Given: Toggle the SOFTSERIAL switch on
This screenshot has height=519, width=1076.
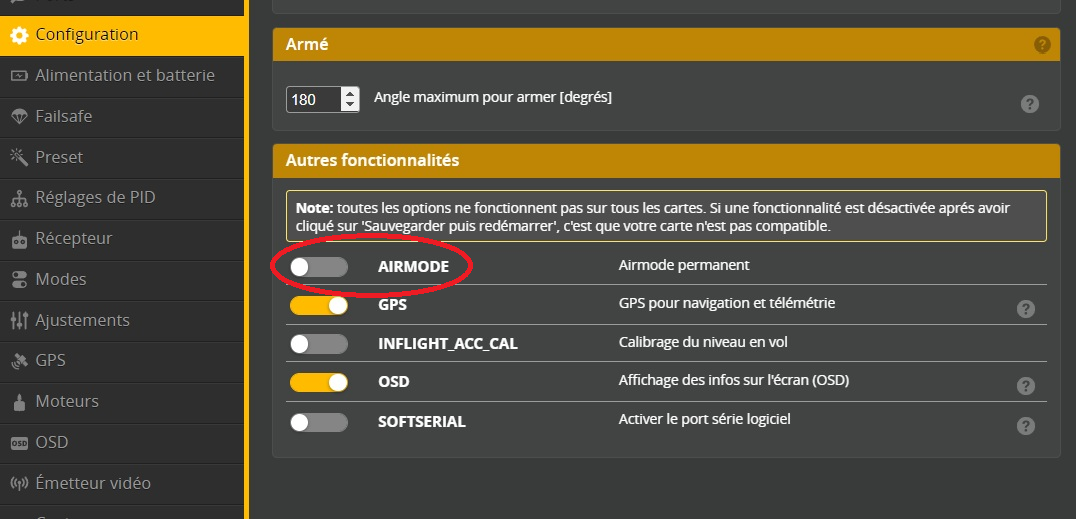Looking at the screenshot, I should click(318, 422).
